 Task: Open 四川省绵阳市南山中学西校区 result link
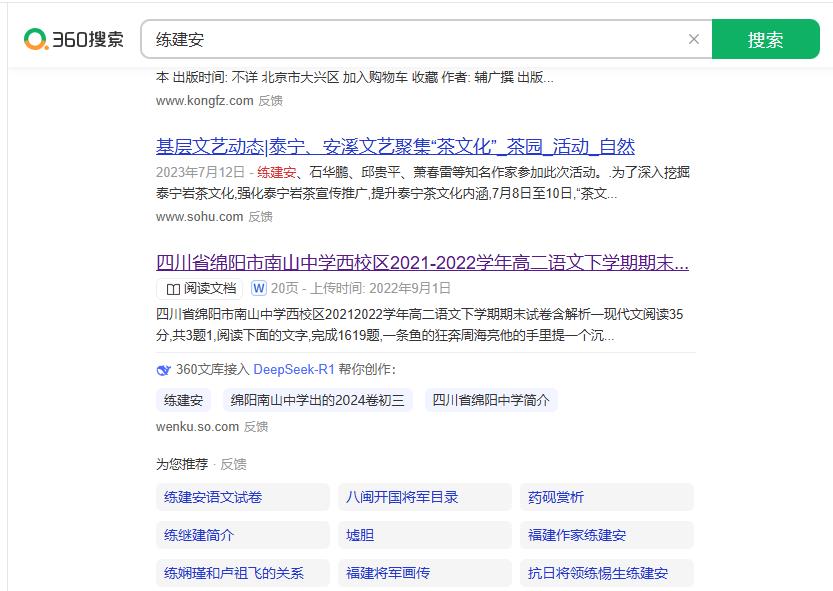point(422,262)
